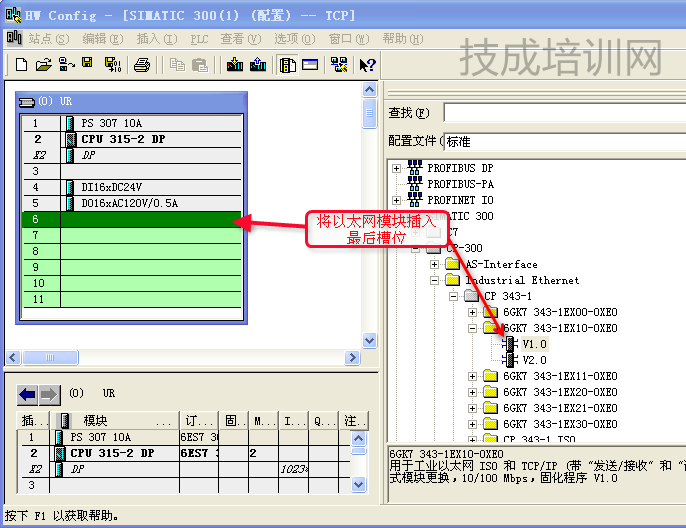This screenshot has width=686, height=528.
Task: Click the 插.. column header
Action: pos(33,420)
